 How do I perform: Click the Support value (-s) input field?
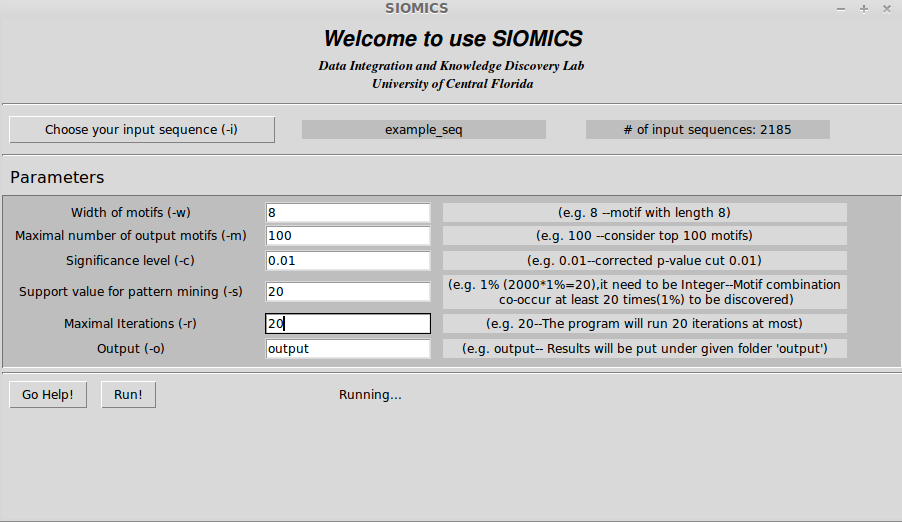347,292
